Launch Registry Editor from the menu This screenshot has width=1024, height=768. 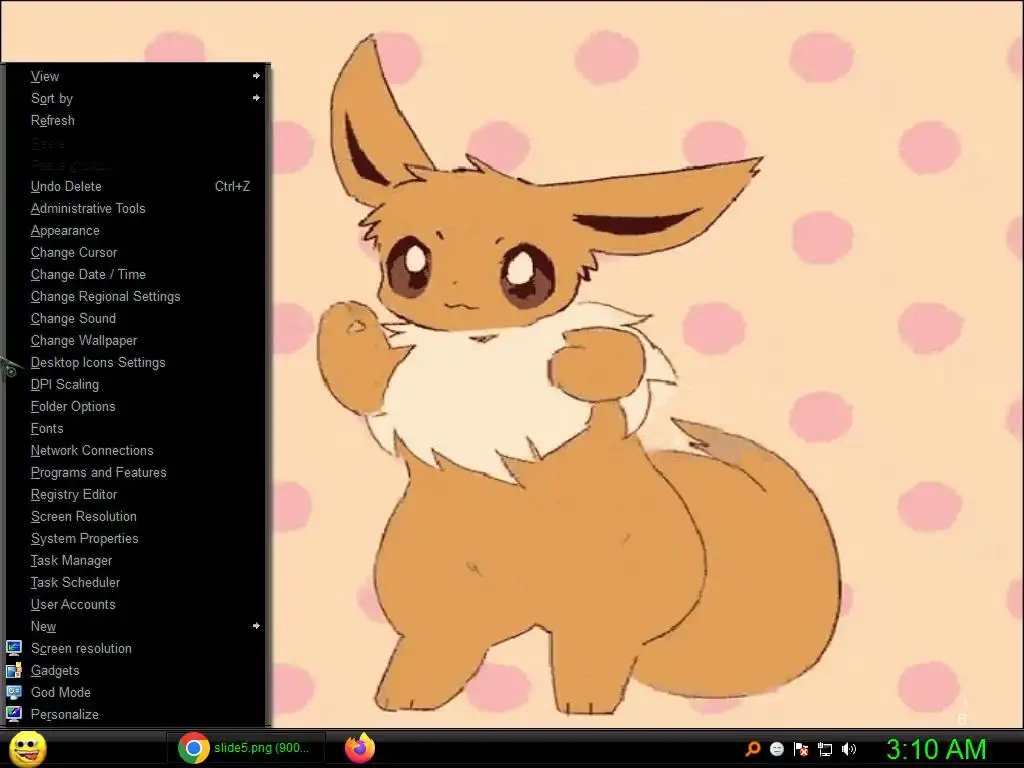(136, 494)
